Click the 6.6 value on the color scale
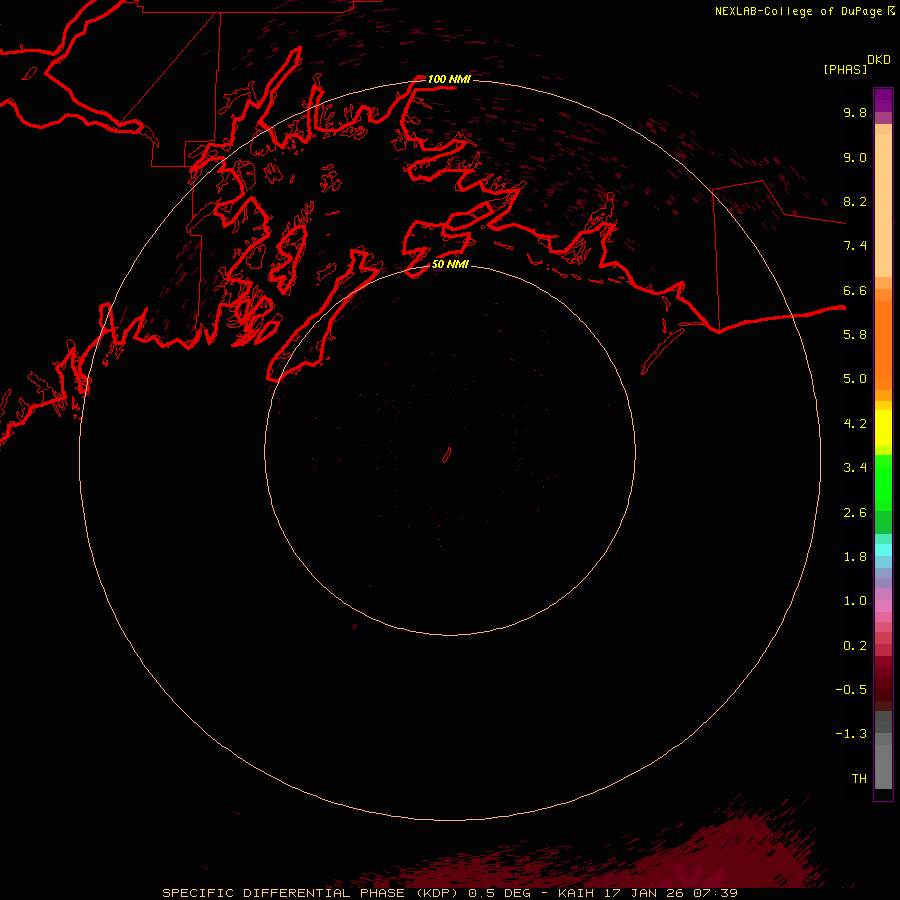This screenshot has height=900, width=900. click(855, 290)
